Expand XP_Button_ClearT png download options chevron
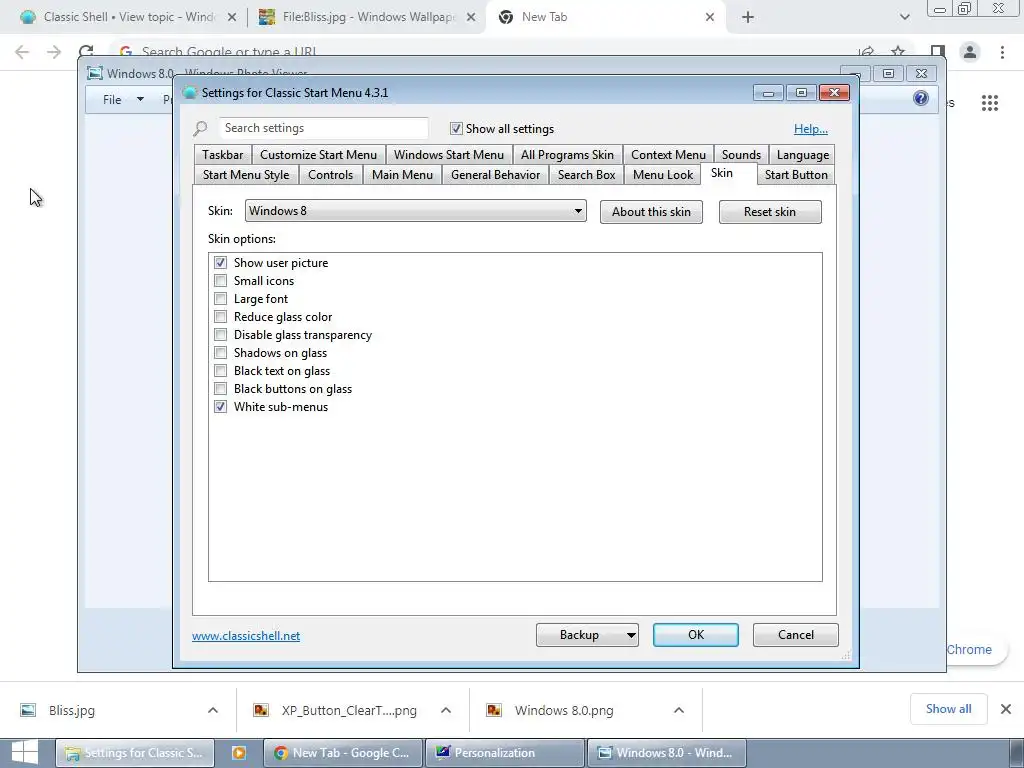Image resolution: width=1024 pixels, height=768 pixels. pos(445,710)
